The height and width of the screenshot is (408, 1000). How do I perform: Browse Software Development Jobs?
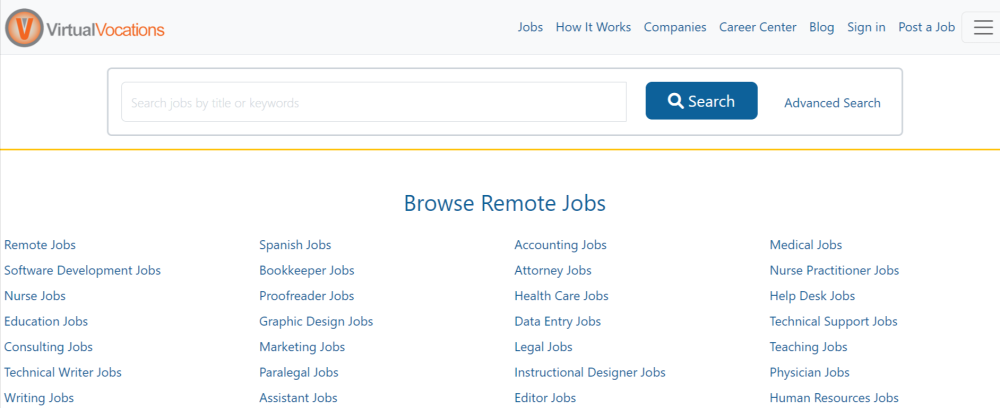coord(82,270)
